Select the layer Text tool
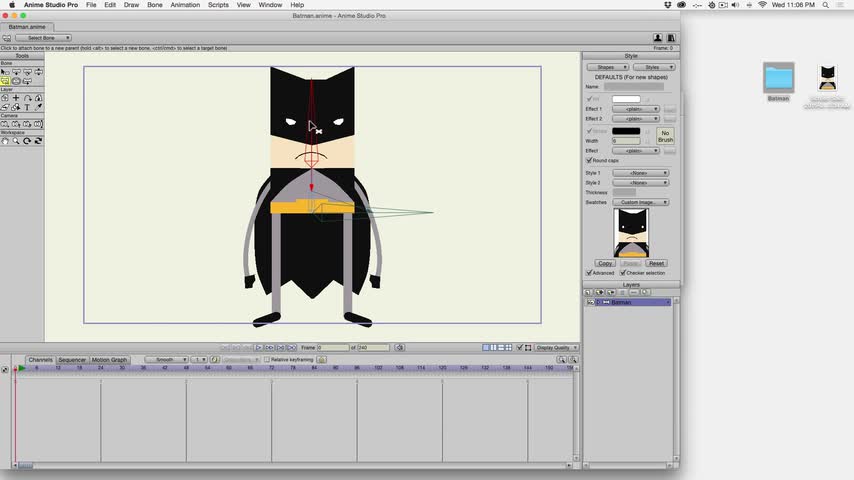Viewport: 854px width, 480px height. point(27,108)
